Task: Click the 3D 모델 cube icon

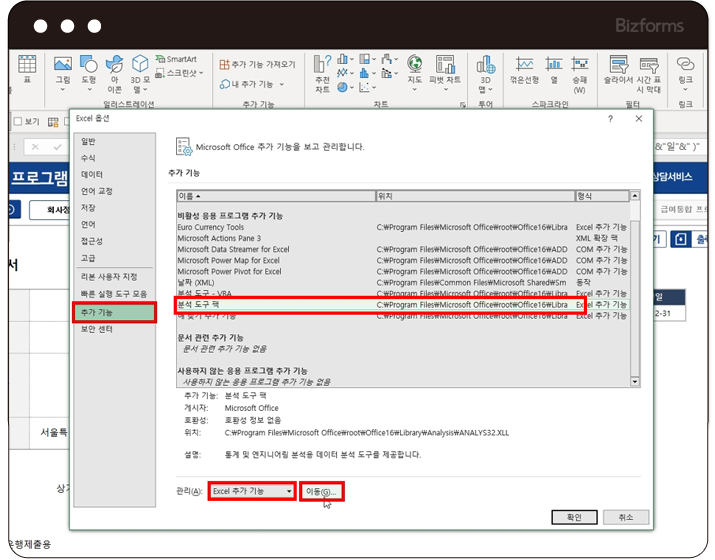Action: tap(140, 64)
